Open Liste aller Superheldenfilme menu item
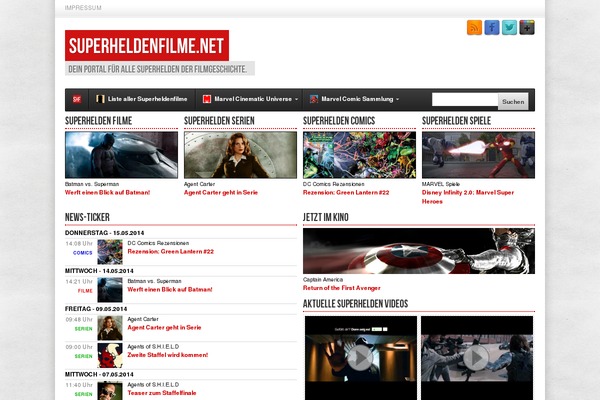Screen dimensions: 600x400 pos(147,99)
